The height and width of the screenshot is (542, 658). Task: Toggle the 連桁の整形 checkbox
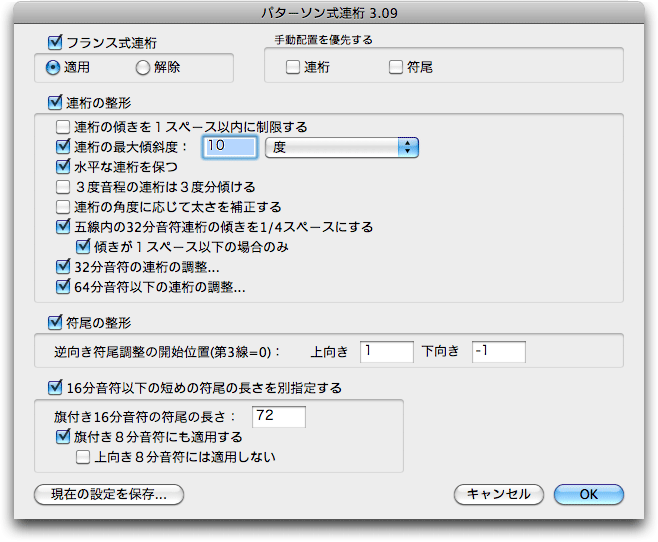click(55, 102)
